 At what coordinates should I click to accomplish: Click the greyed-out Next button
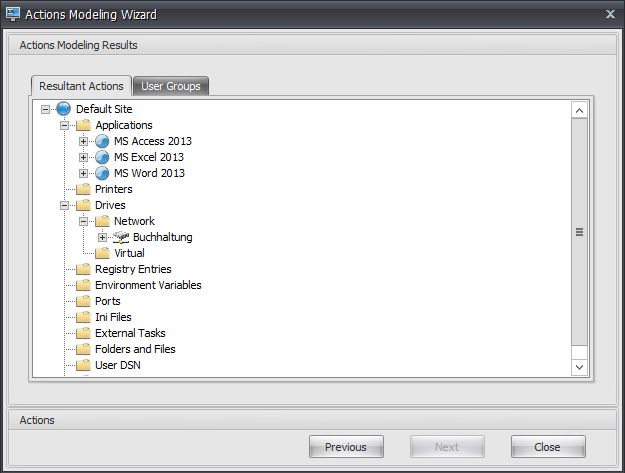[447, 447]
